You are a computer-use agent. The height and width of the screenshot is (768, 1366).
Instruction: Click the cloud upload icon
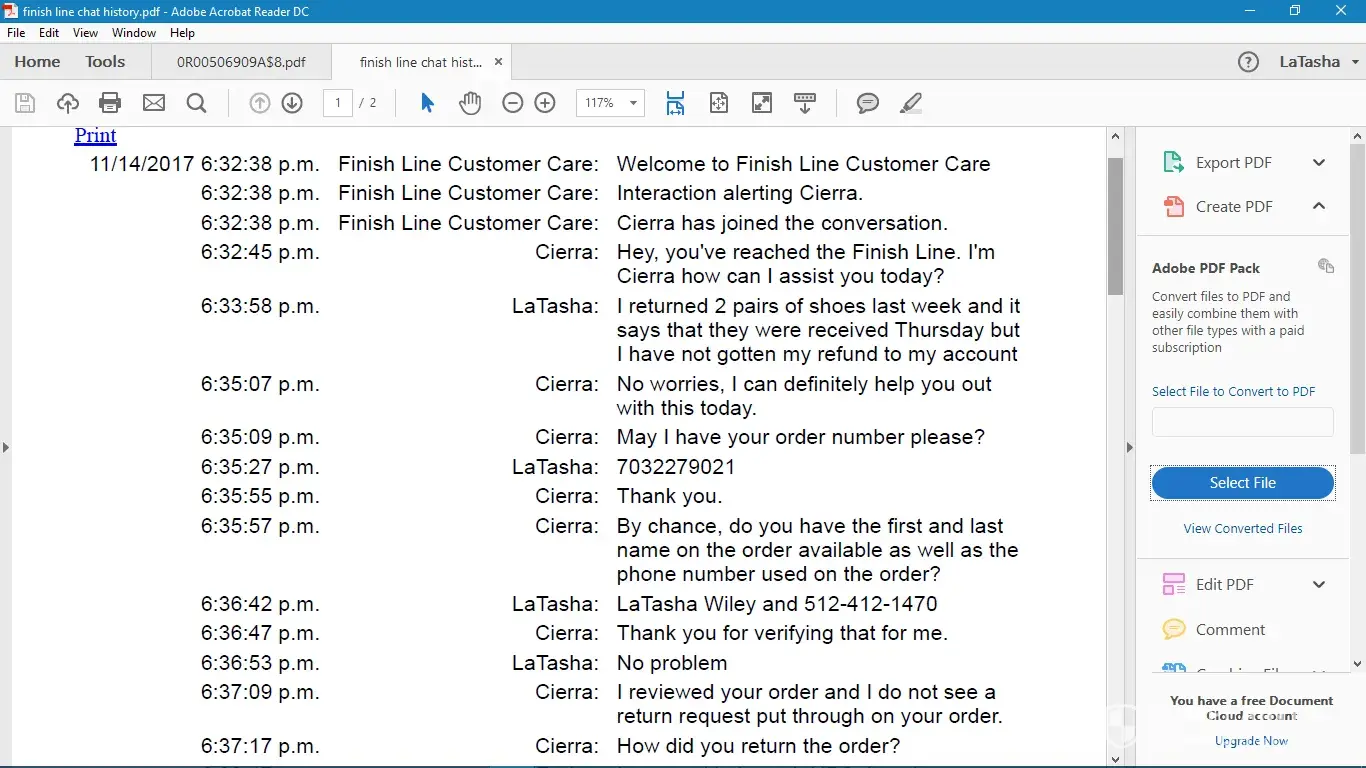pyautogui.click(x=68, y=103)
